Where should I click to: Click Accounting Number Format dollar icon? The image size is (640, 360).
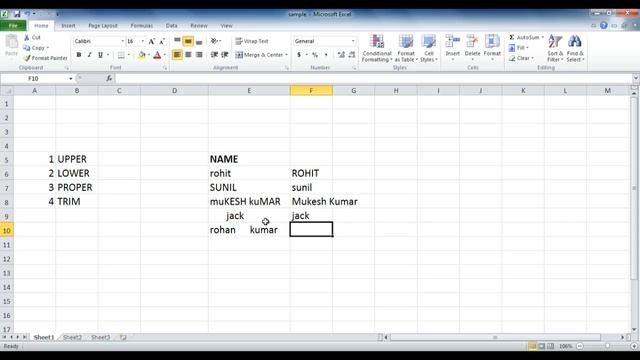click(299, 55)
